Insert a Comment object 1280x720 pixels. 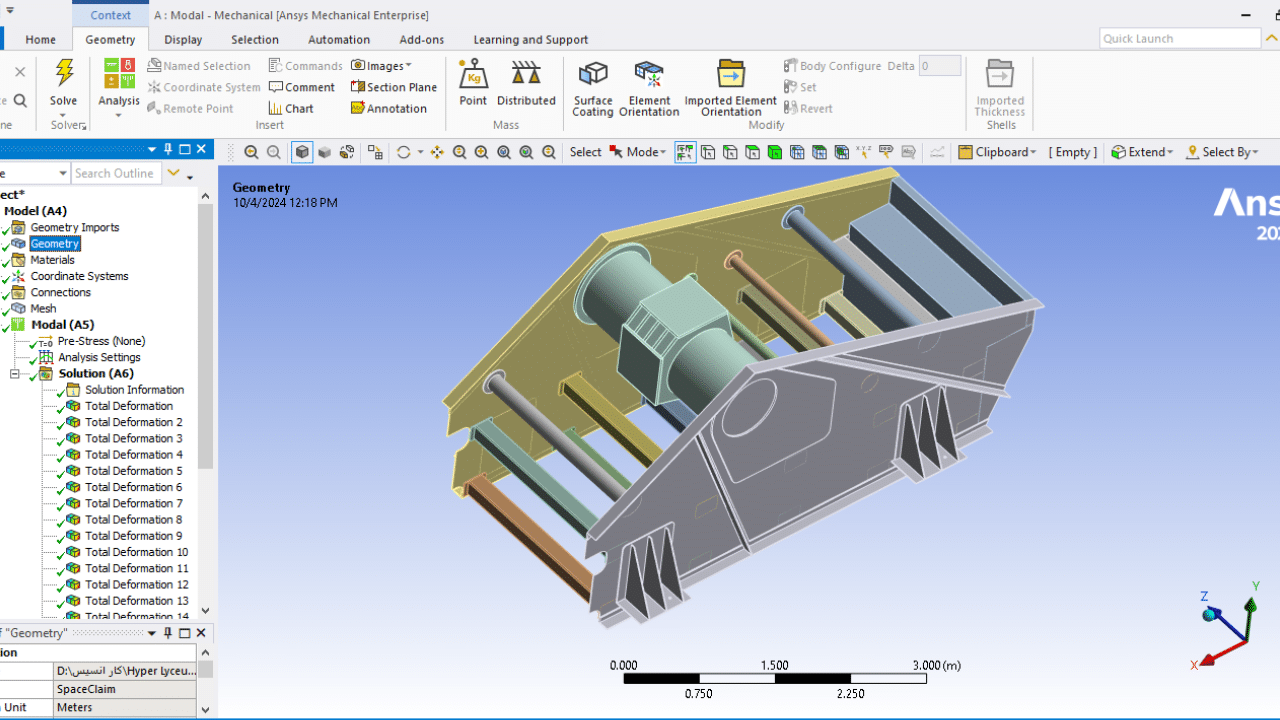pyautogui.click(x=301, y=87)
